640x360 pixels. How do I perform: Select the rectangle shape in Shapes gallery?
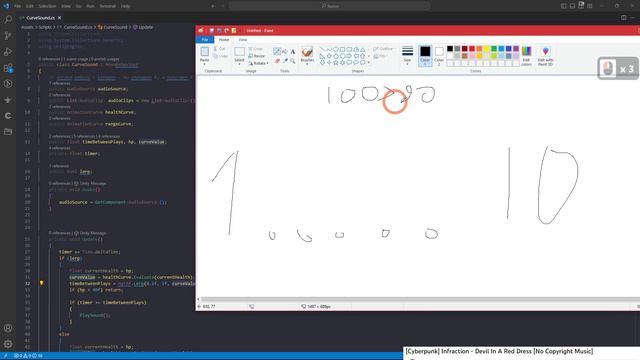[x=342, y=49]
